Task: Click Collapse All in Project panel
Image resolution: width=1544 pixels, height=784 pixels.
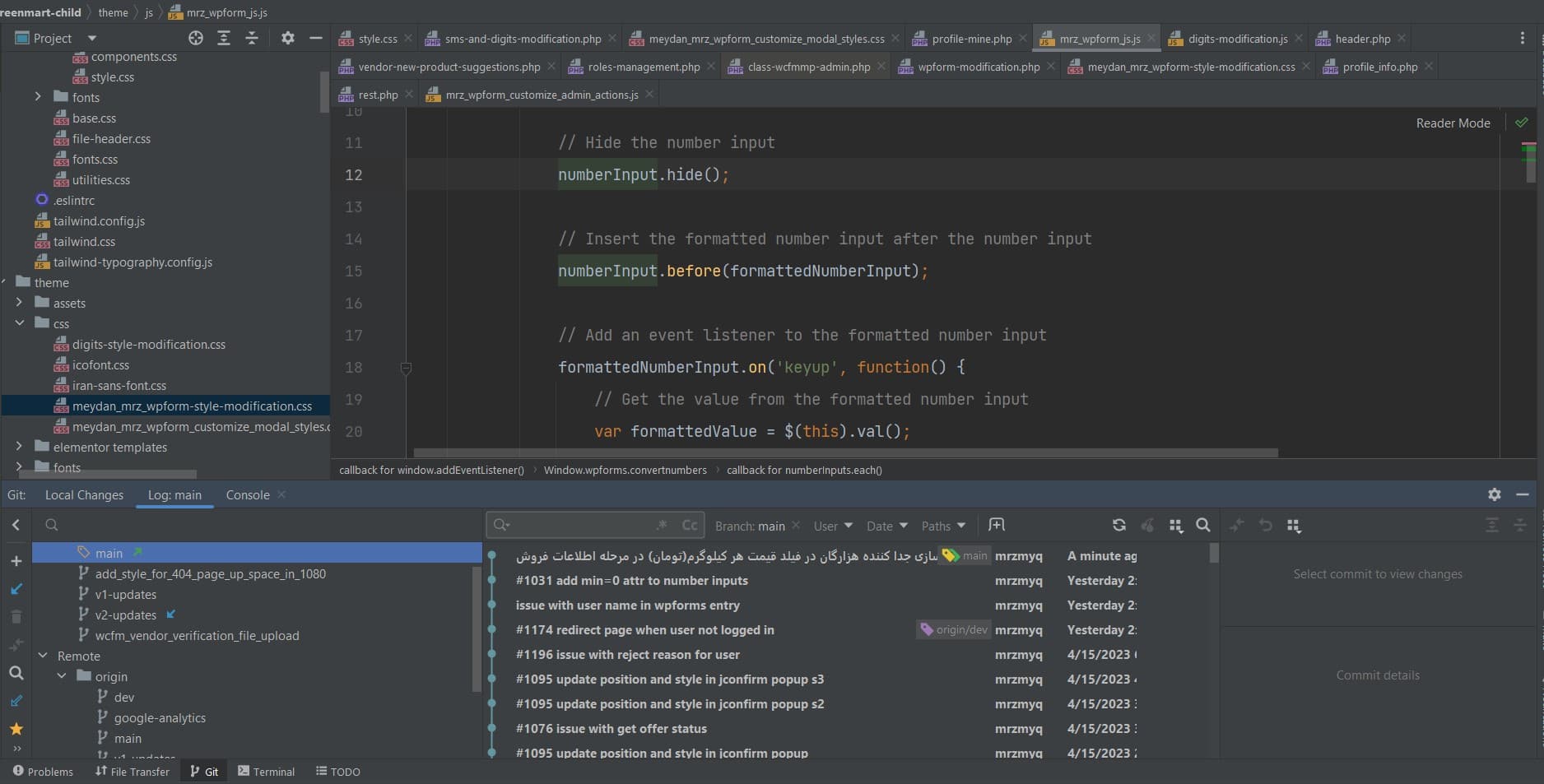Action: point(252,38)
